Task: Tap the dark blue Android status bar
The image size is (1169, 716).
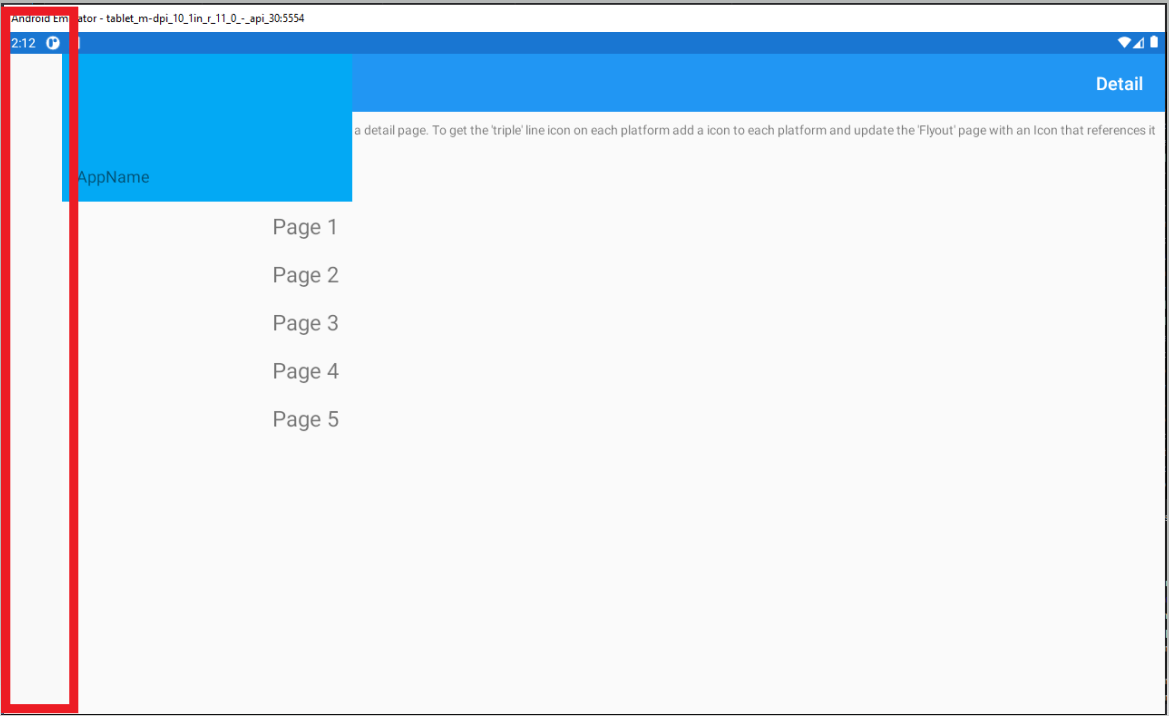Action: click(600, 42)
